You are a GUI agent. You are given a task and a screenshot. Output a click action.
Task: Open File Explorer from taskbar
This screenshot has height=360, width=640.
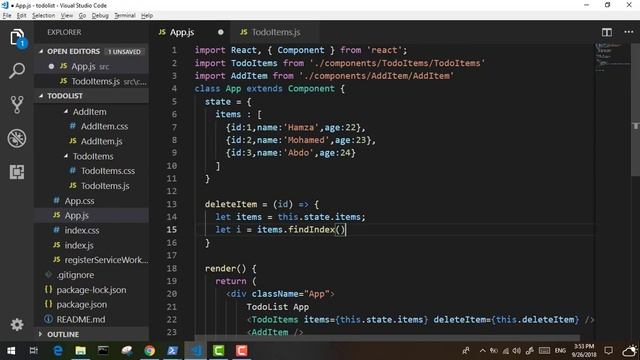coord(80,351)
